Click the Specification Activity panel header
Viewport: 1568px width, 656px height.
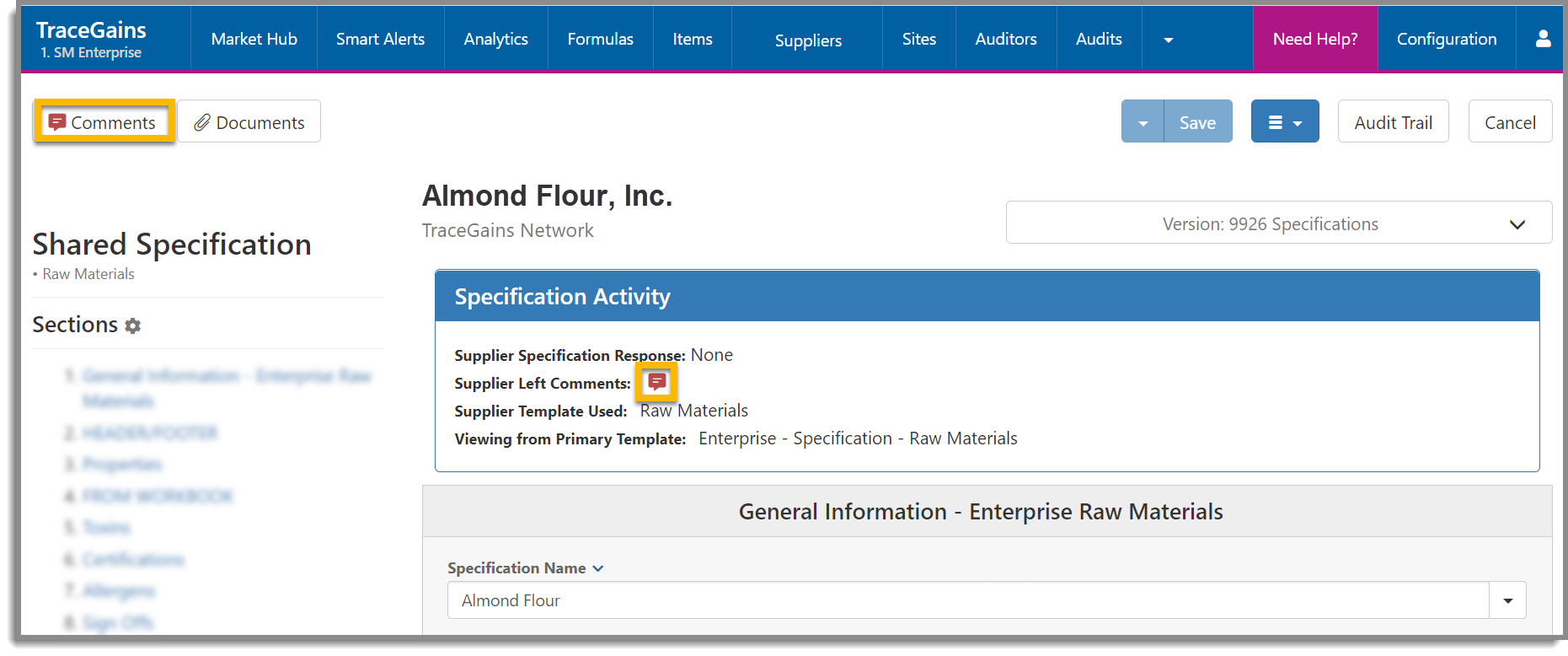pos(987,297)
